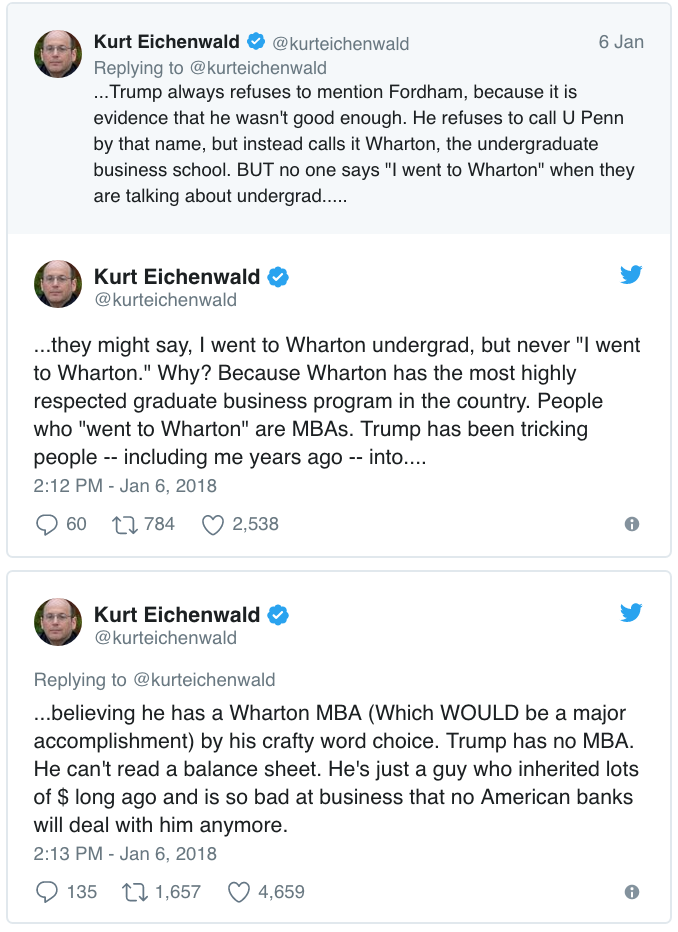Screen dimensions: 678x932
Task: Reply to the tweet with 60 replies
Action: tap(46, 524)
